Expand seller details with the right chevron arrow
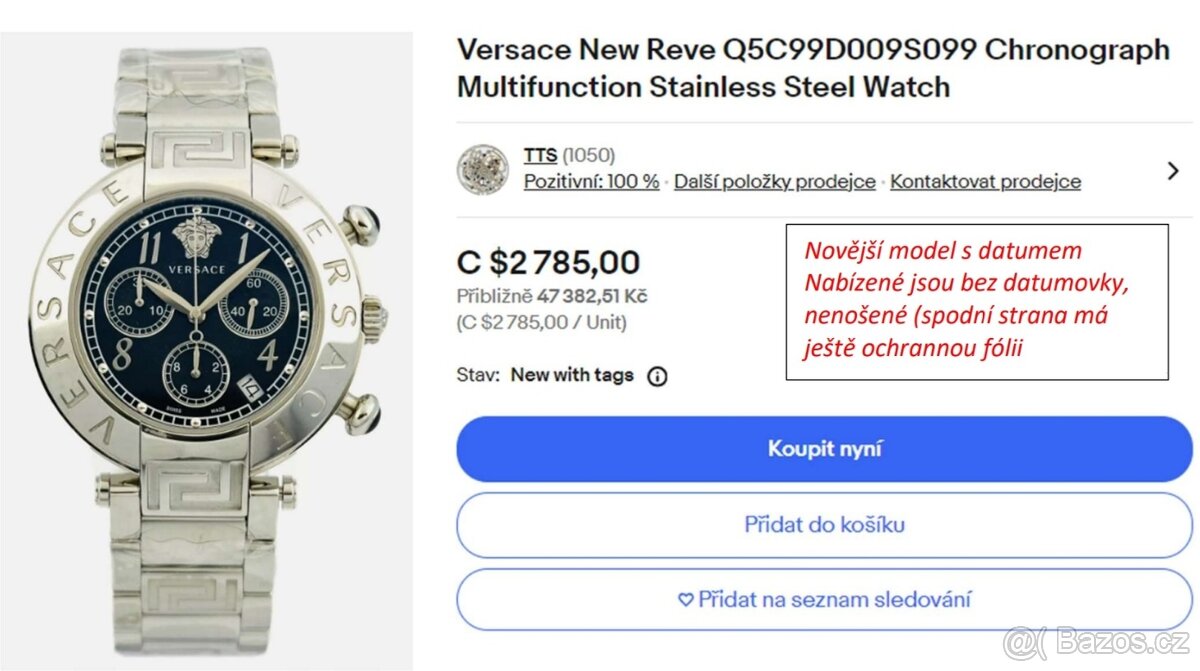This screenshot has height=671, width=1200. pos(1173,171)
